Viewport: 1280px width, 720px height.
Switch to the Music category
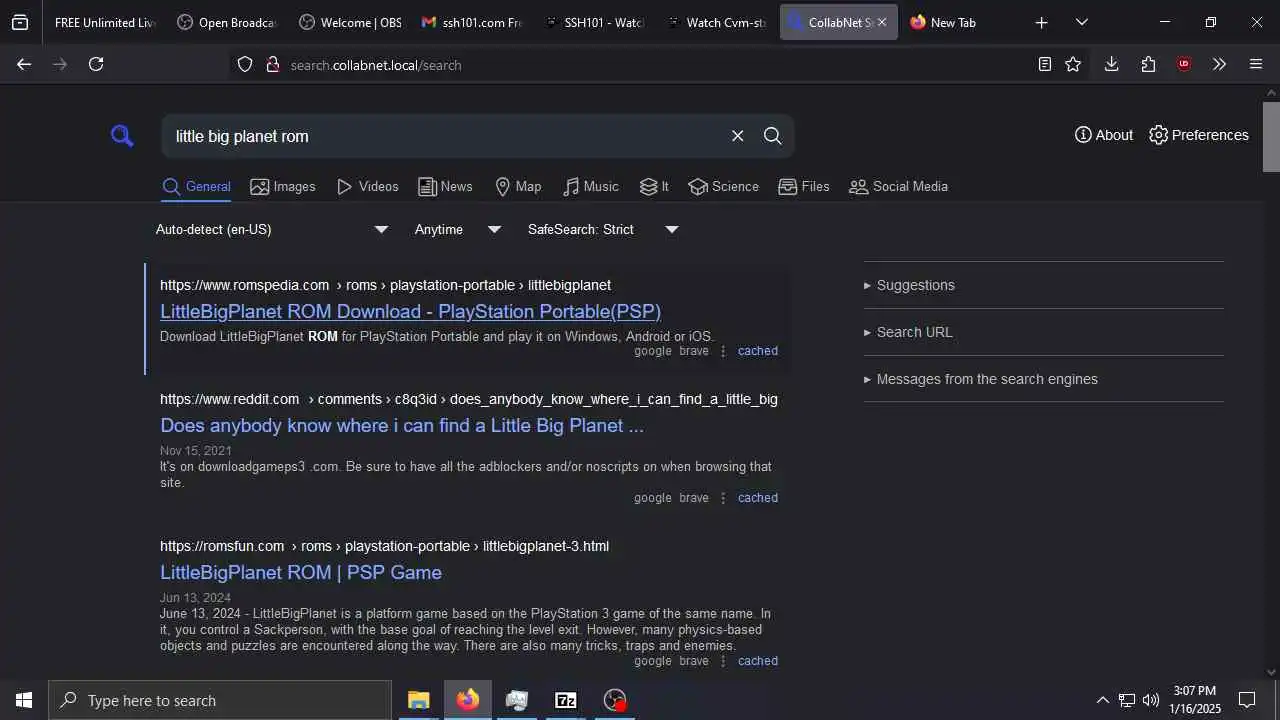tap(591, 187)
